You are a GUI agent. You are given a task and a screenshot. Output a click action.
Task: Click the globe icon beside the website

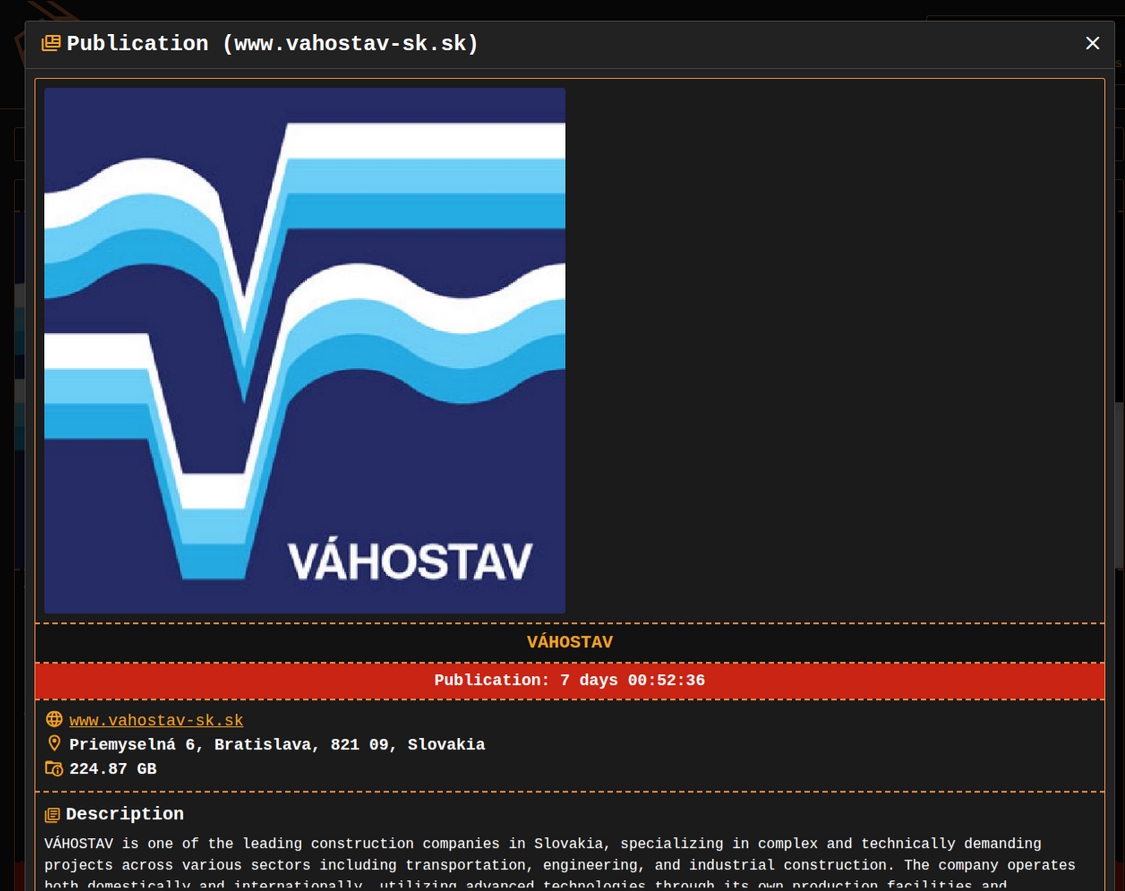(54, 720)
